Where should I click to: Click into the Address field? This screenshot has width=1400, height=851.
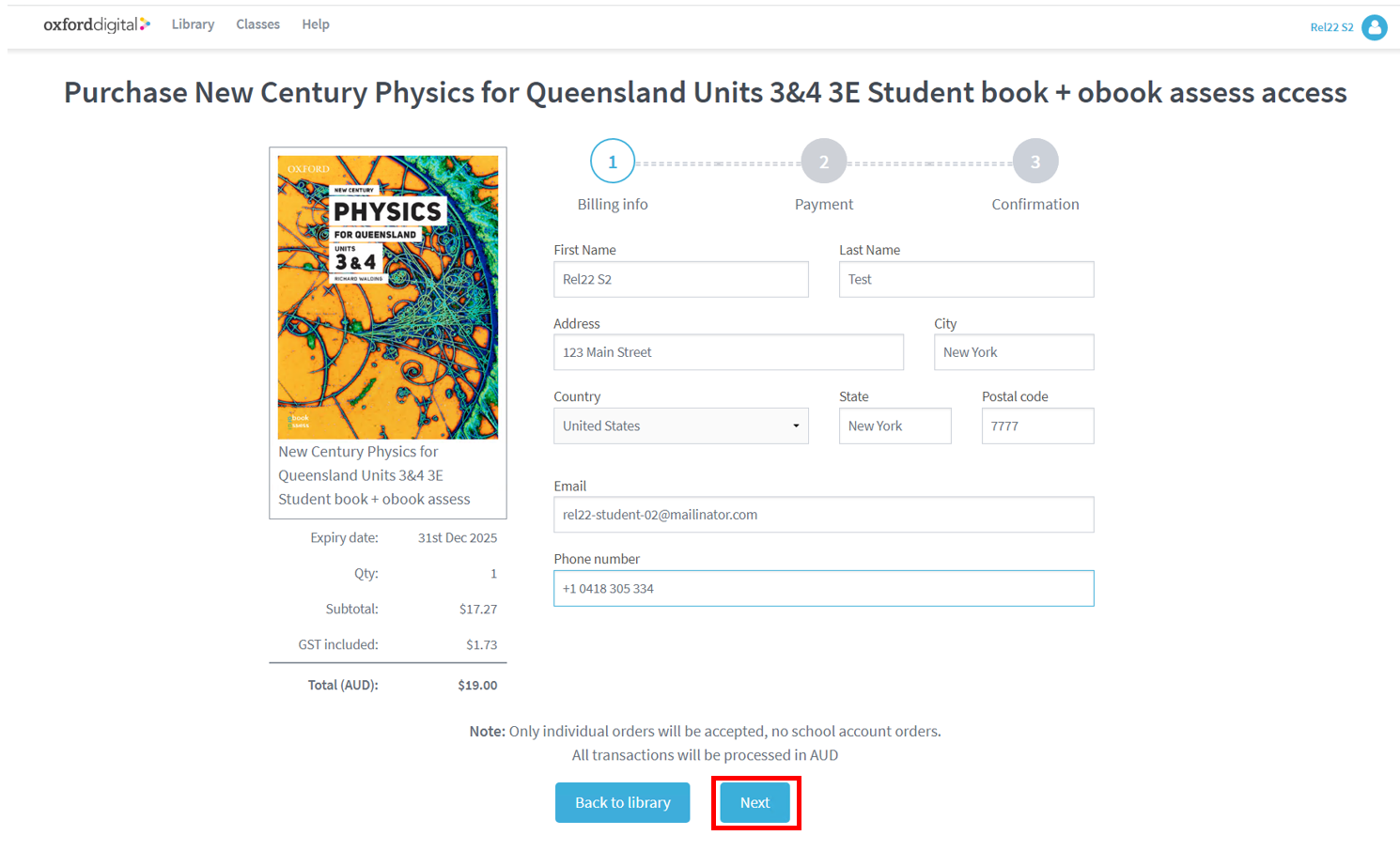click(728, 352)
